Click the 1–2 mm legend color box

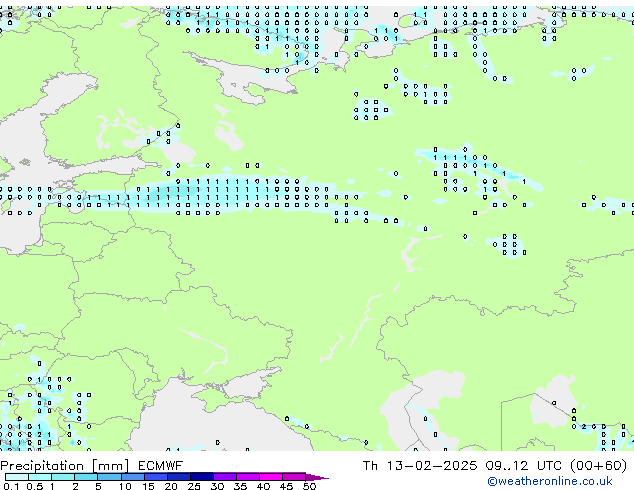click(x=63, y=477)
